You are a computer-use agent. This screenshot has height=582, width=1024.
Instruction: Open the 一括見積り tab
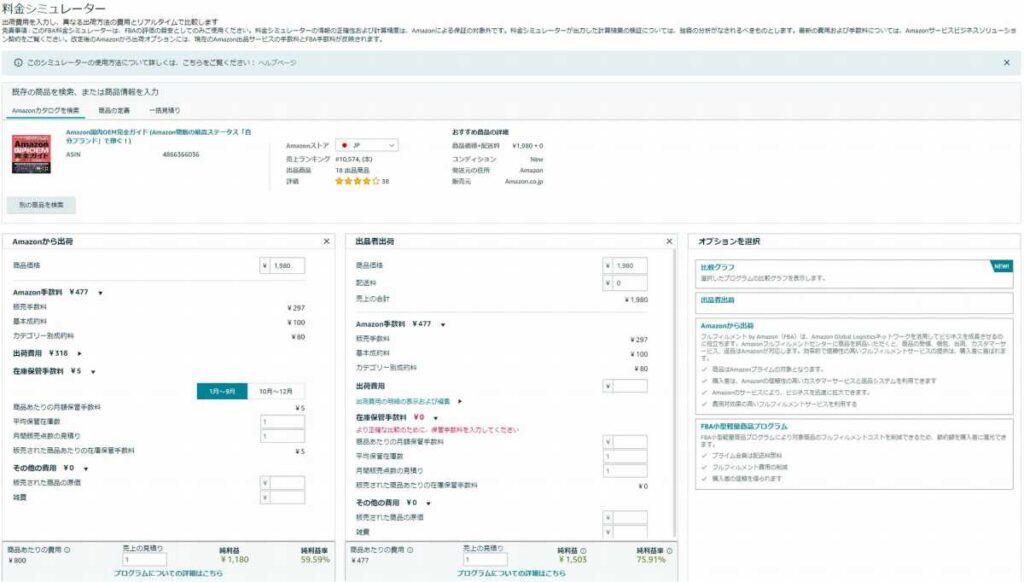[165, 110]
